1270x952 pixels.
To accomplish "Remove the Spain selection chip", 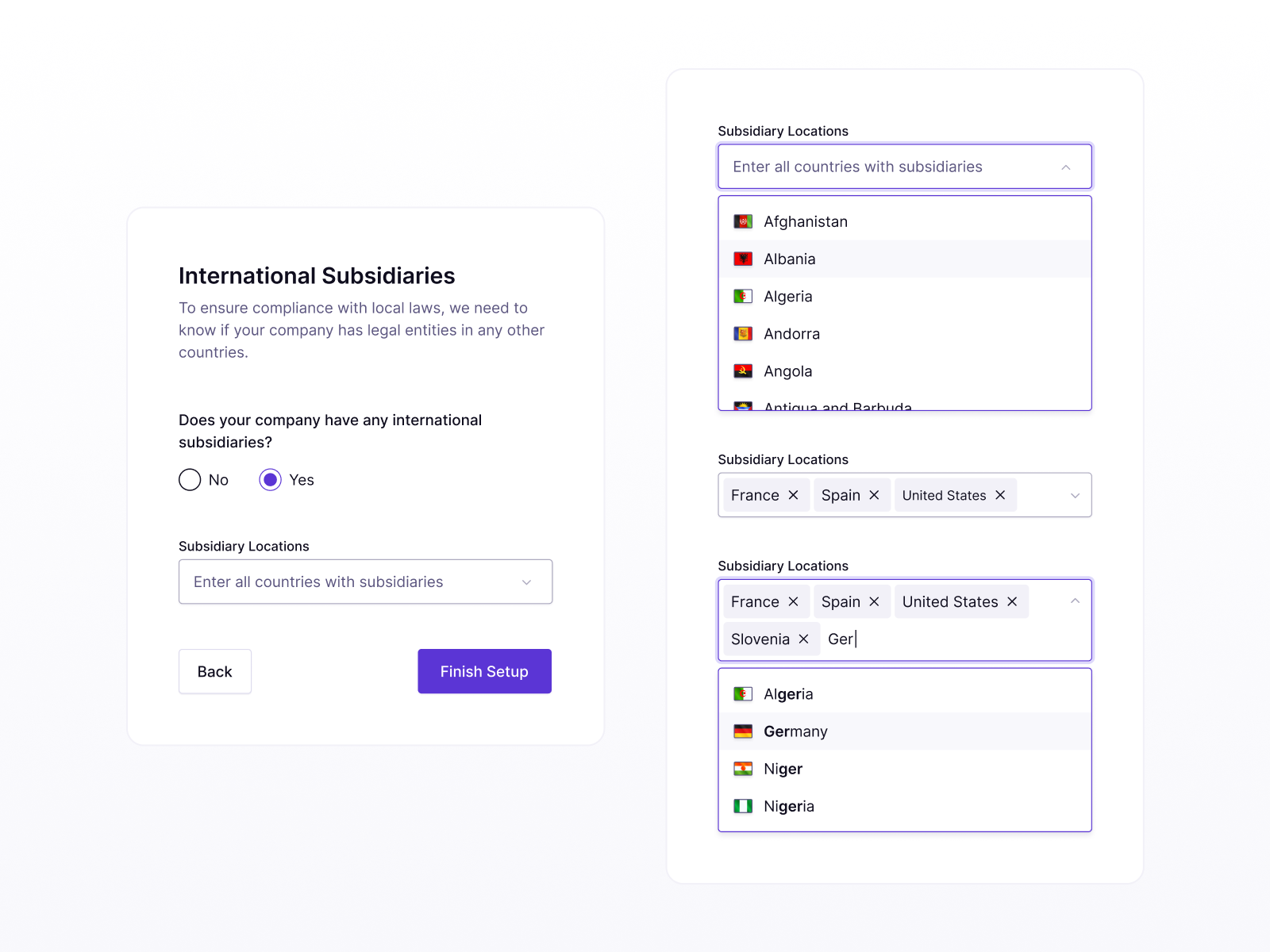I will 874,495.
